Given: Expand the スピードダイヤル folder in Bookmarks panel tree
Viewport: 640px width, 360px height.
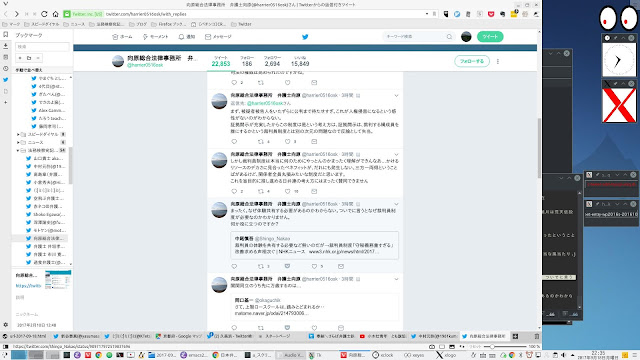Looking at the screenshot, I should pos(18,134).
